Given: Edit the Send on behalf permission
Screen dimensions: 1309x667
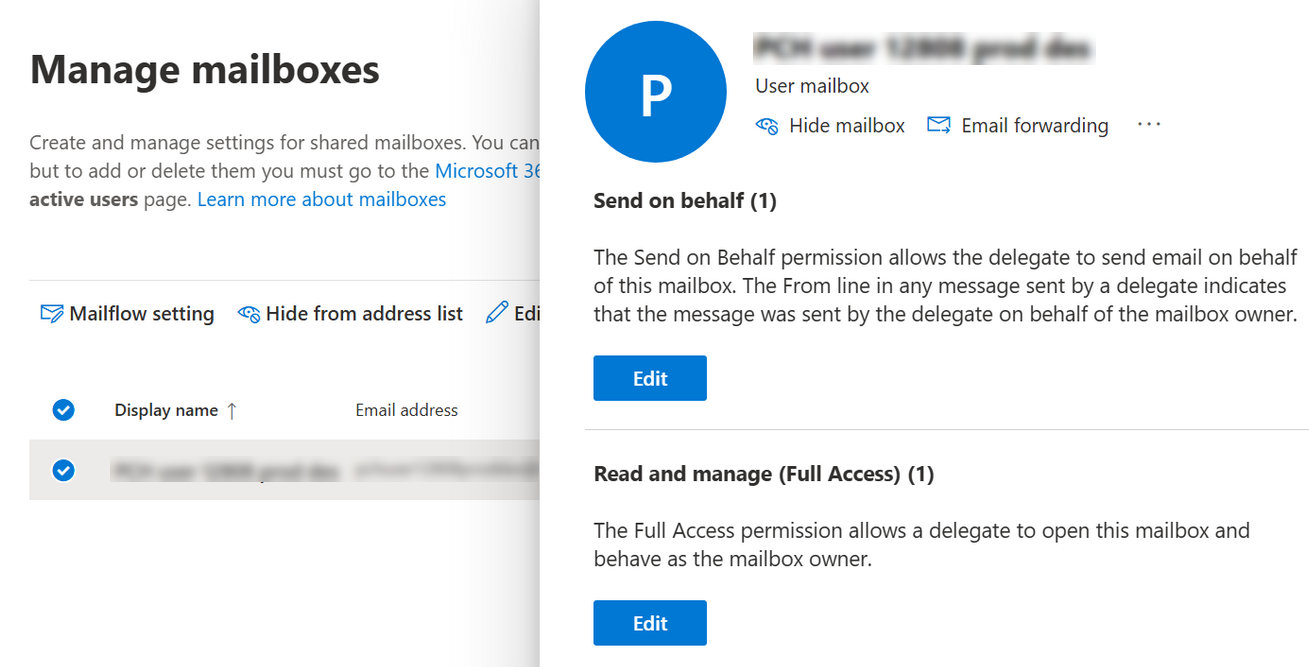Looking at the screenshot, I should click(649, 378).
